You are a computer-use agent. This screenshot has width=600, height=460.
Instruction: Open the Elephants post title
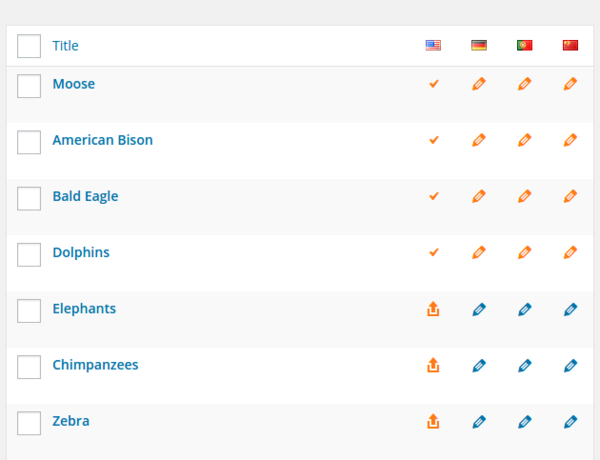pyautogui.click(x=84, y=308)
